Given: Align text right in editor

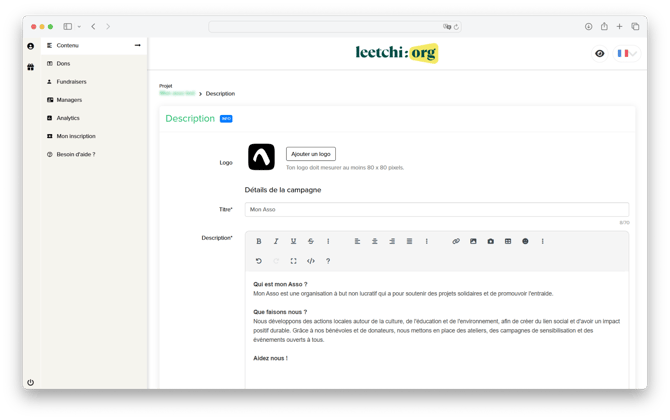Looking at the screenshot, I should [392, 241].
